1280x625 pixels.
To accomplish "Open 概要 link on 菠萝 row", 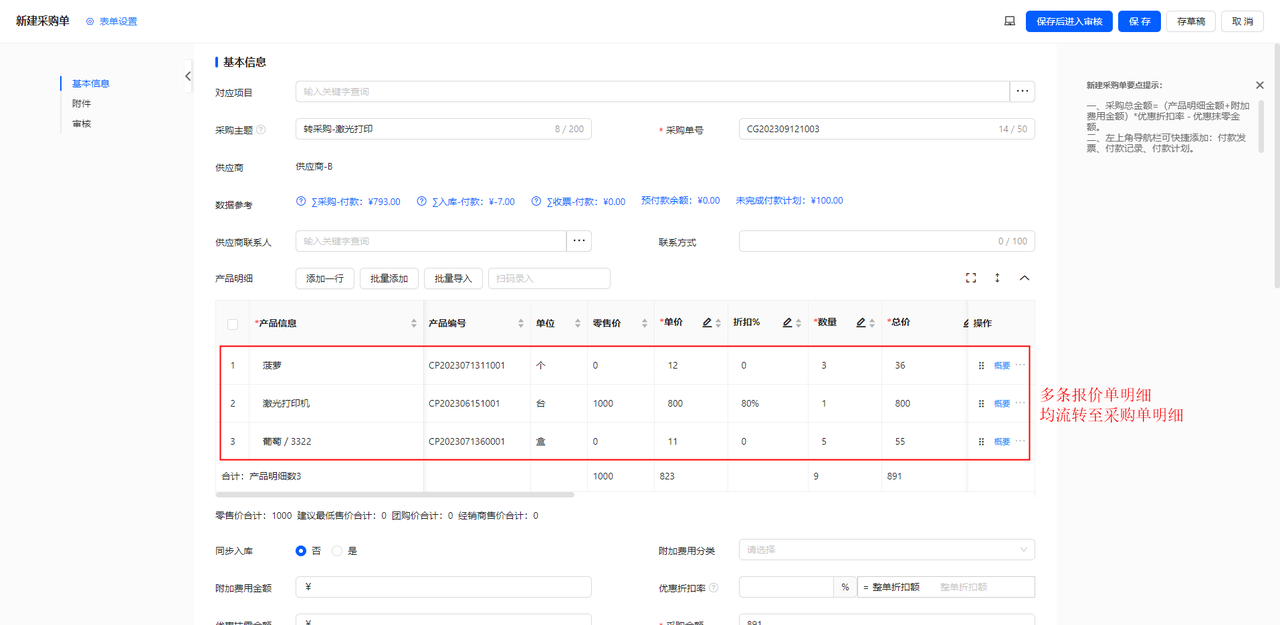I will 1002,366.
